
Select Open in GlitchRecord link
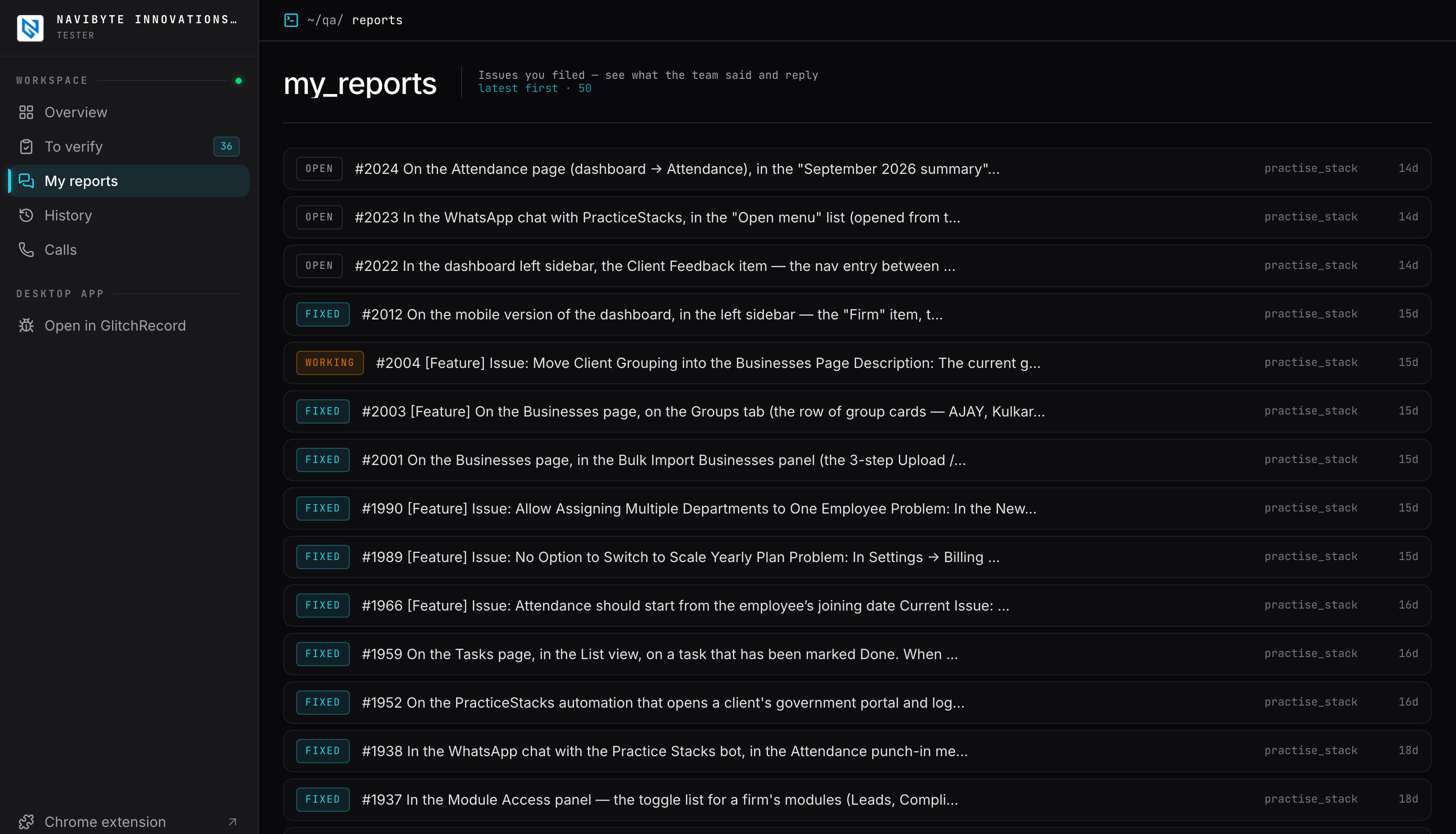click(129, 326)
